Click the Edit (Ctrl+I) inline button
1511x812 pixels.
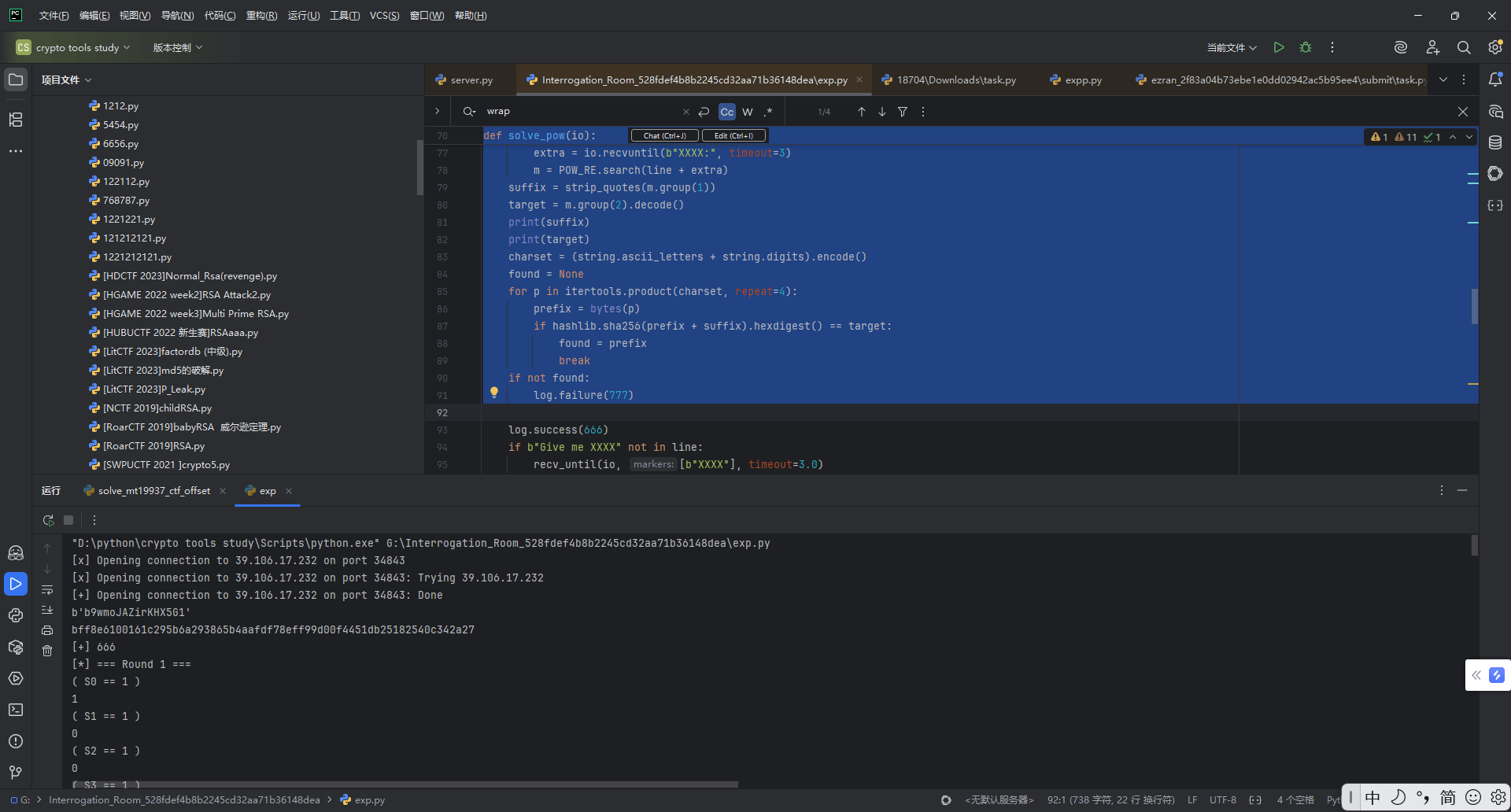(733, 135)
